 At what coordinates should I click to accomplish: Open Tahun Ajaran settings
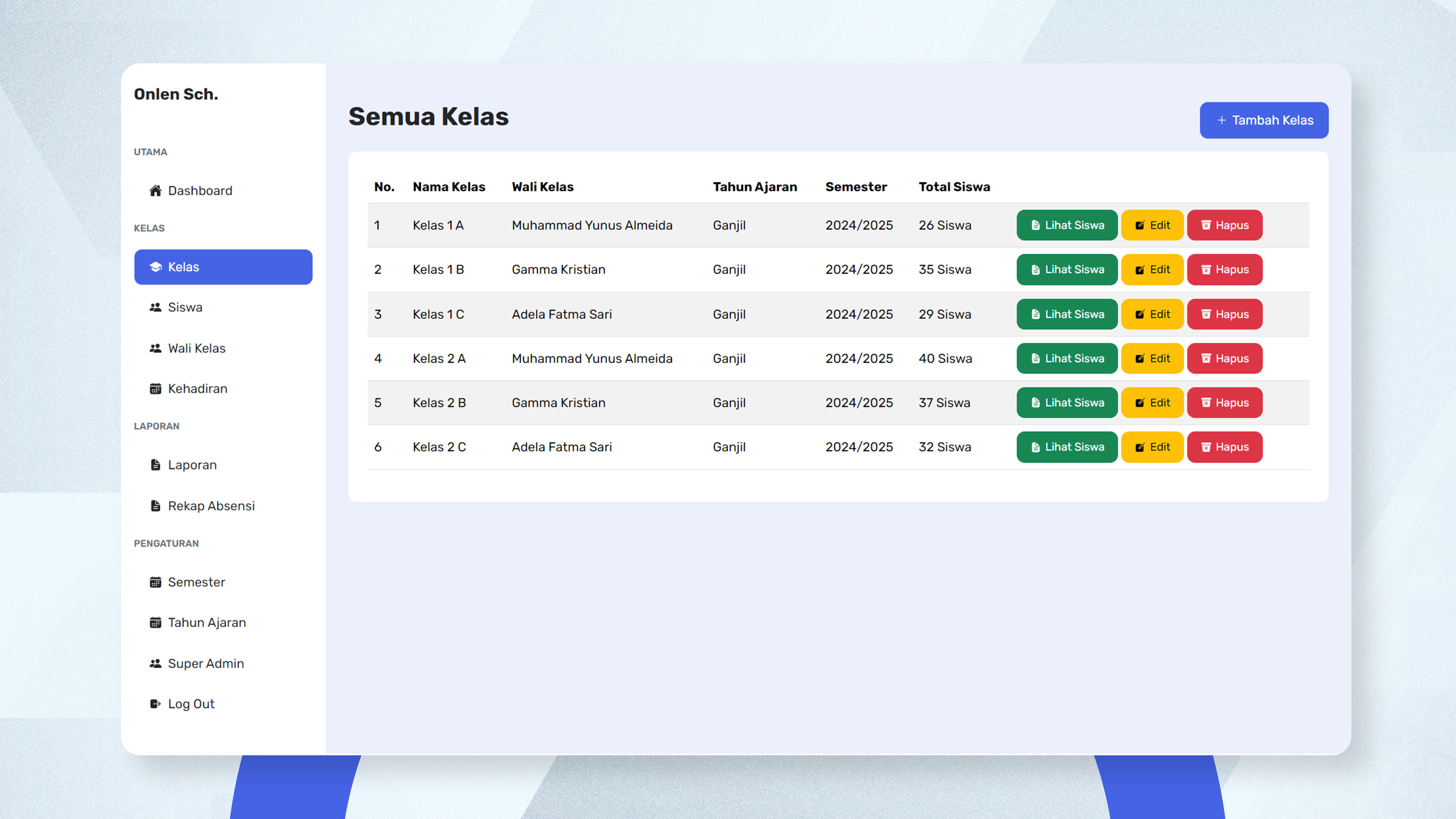pos(223,622)
